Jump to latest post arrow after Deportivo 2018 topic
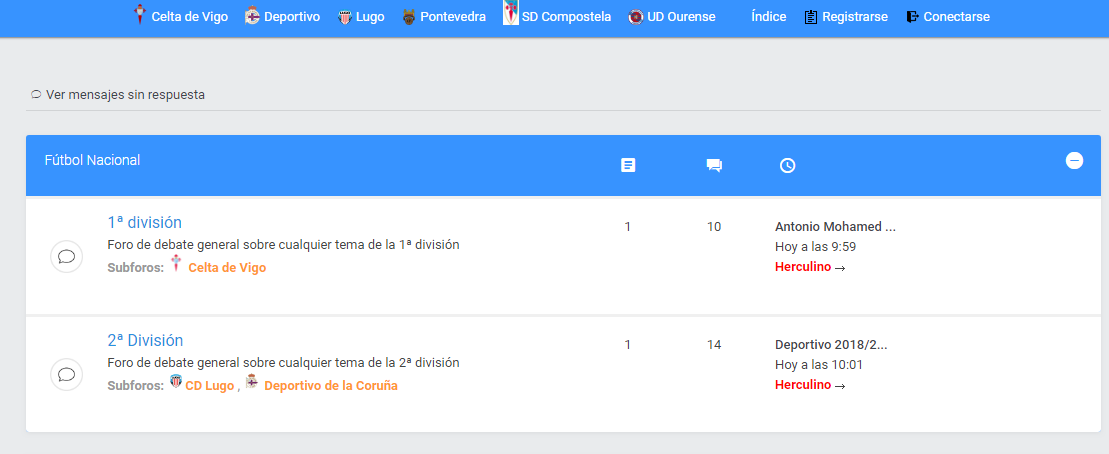The height and width of the screenshot is (454, 1109). click(840, 386)
